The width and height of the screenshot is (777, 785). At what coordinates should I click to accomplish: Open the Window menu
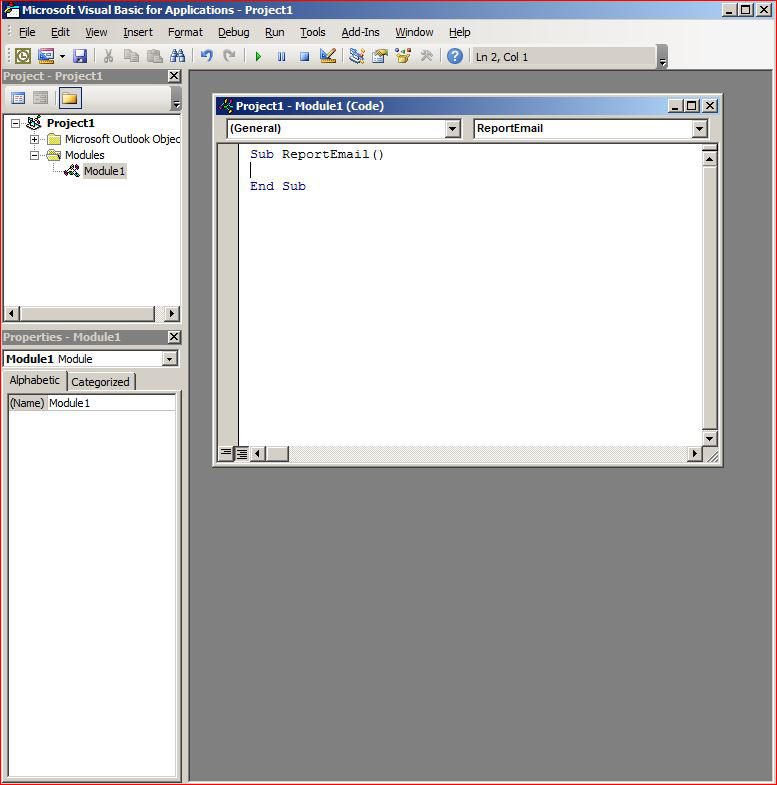414,32
